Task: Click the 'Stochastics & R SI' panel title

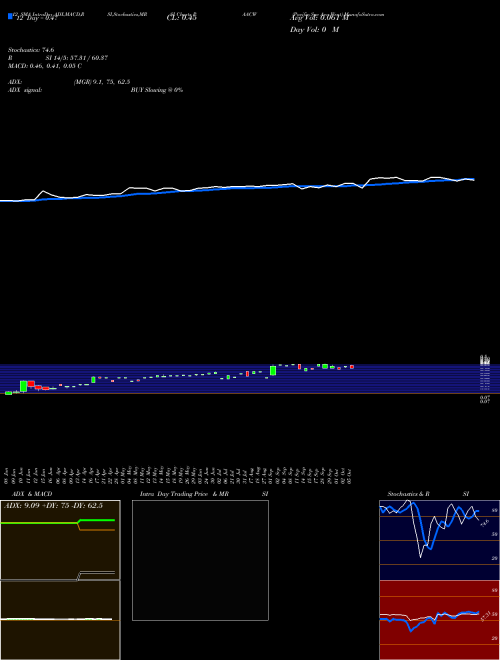Action: 428,494
